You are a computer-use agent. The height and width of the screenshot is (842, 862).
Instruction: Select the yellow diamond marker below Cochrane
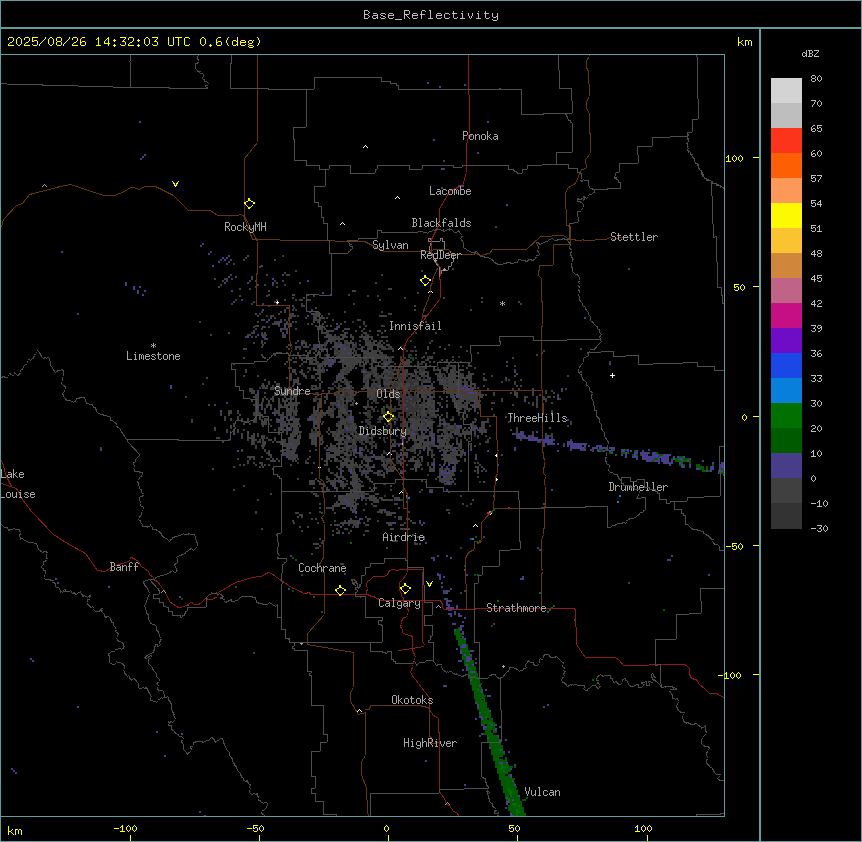coord(340,590)
